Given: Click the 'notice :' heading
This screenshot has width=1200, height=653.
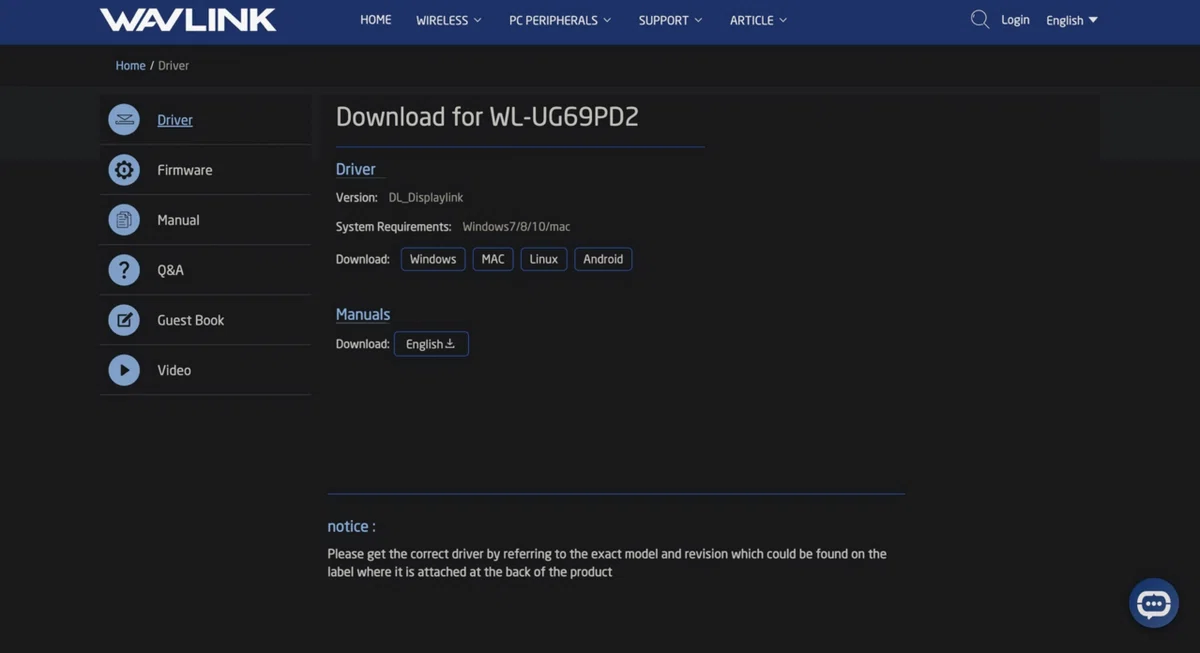Looking at the screenshot, I should tap(352, 526).
